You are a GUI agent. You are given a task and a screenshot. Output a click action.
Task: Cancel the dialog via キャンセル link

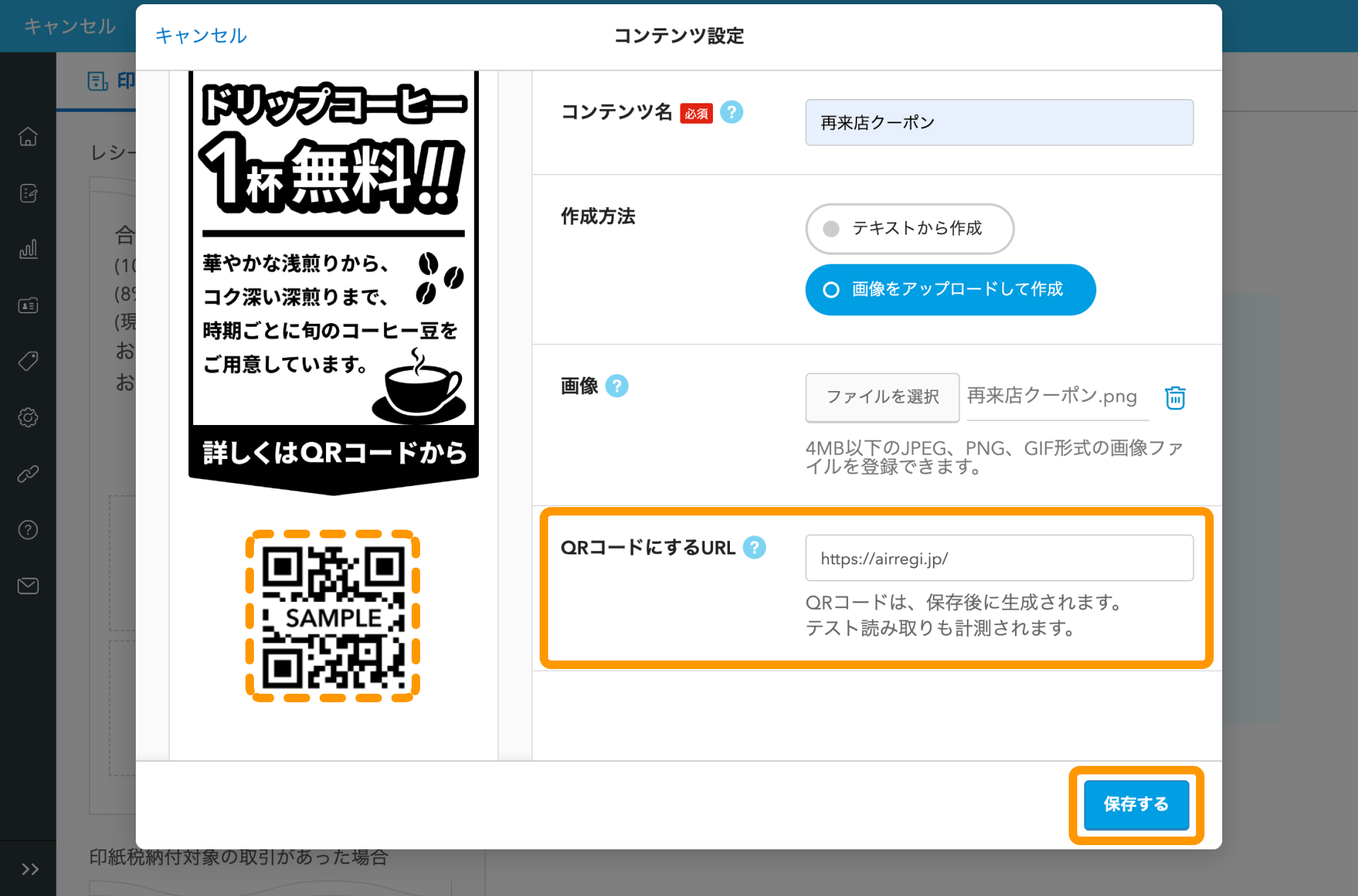(201, 35)
